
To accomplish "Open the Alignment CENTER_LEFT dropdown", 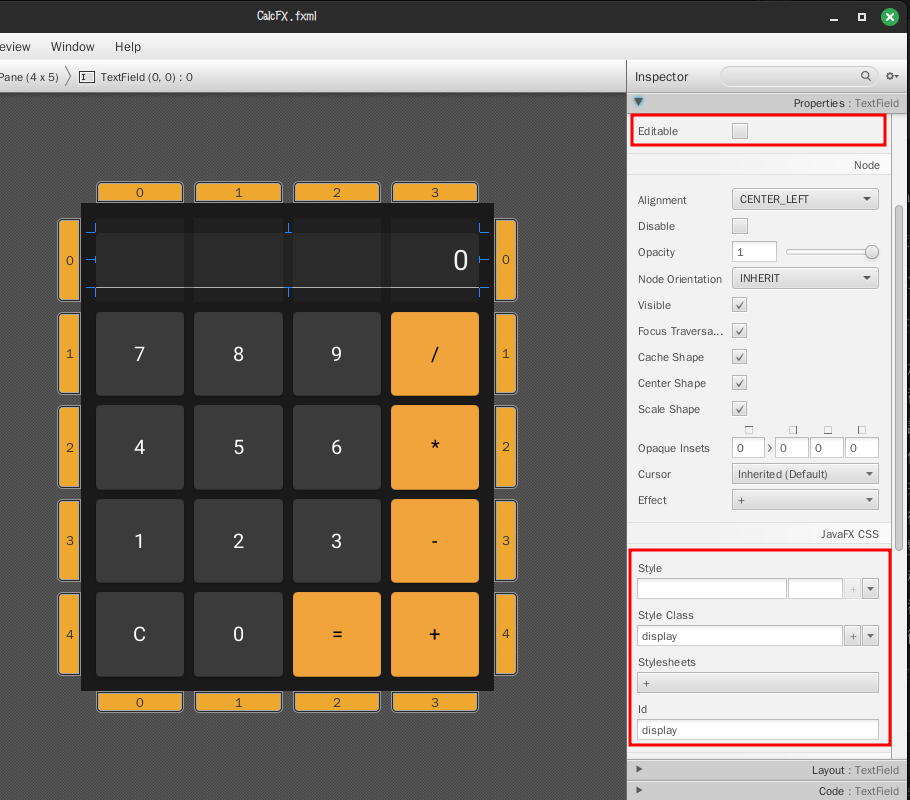I will point(805,199).
